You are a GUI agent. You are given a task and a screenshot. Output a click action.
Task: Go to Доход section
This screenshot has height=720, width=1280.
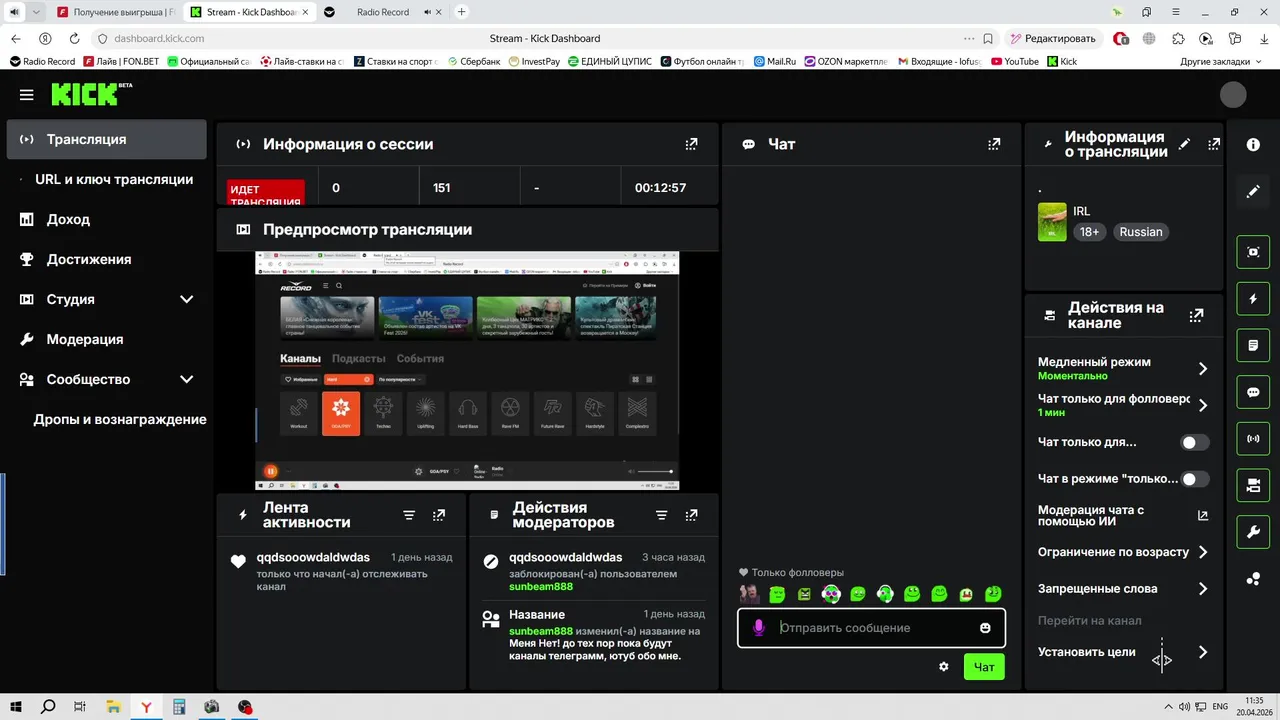pyautogui.click(x=106, y=219)
